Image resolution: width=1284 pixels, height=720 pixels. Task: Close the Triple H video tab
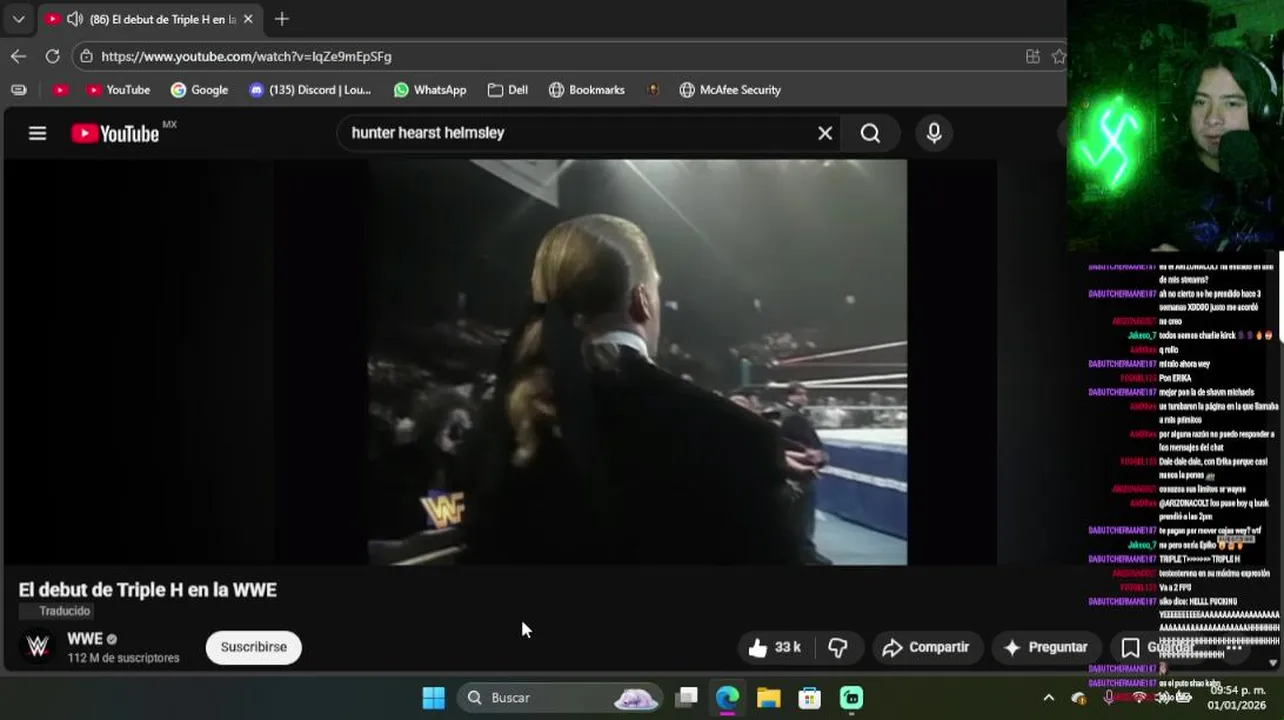click(248, 19)
